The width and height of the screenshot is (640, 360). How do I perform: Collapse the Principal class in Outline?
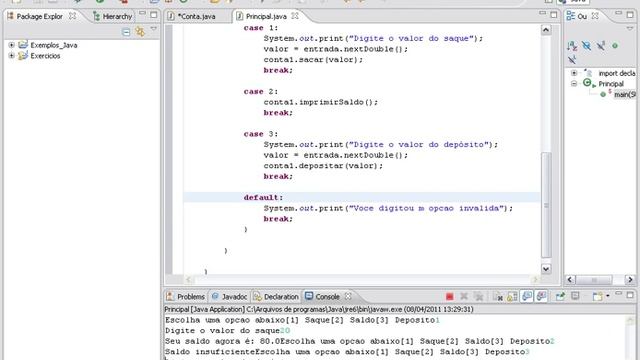coord(574,84)
